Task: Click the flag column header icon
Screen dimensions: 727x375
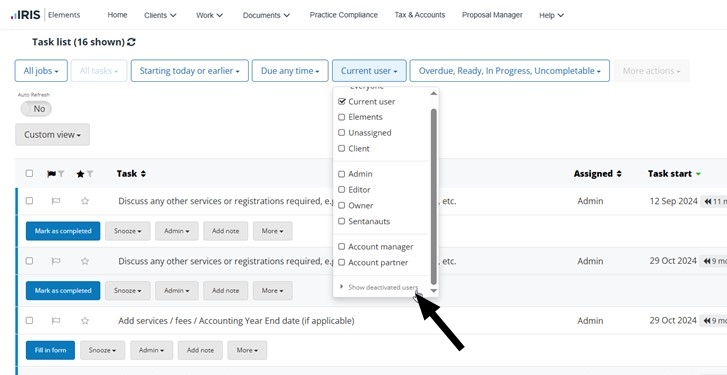Action: [x=51, y=174]
